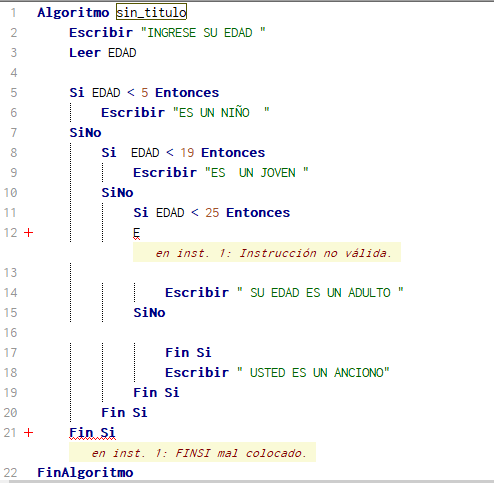Viewport: 494px width, 483px height.
Task: Click the underlined letter E on line 12
Action: (x=137, y=233)
